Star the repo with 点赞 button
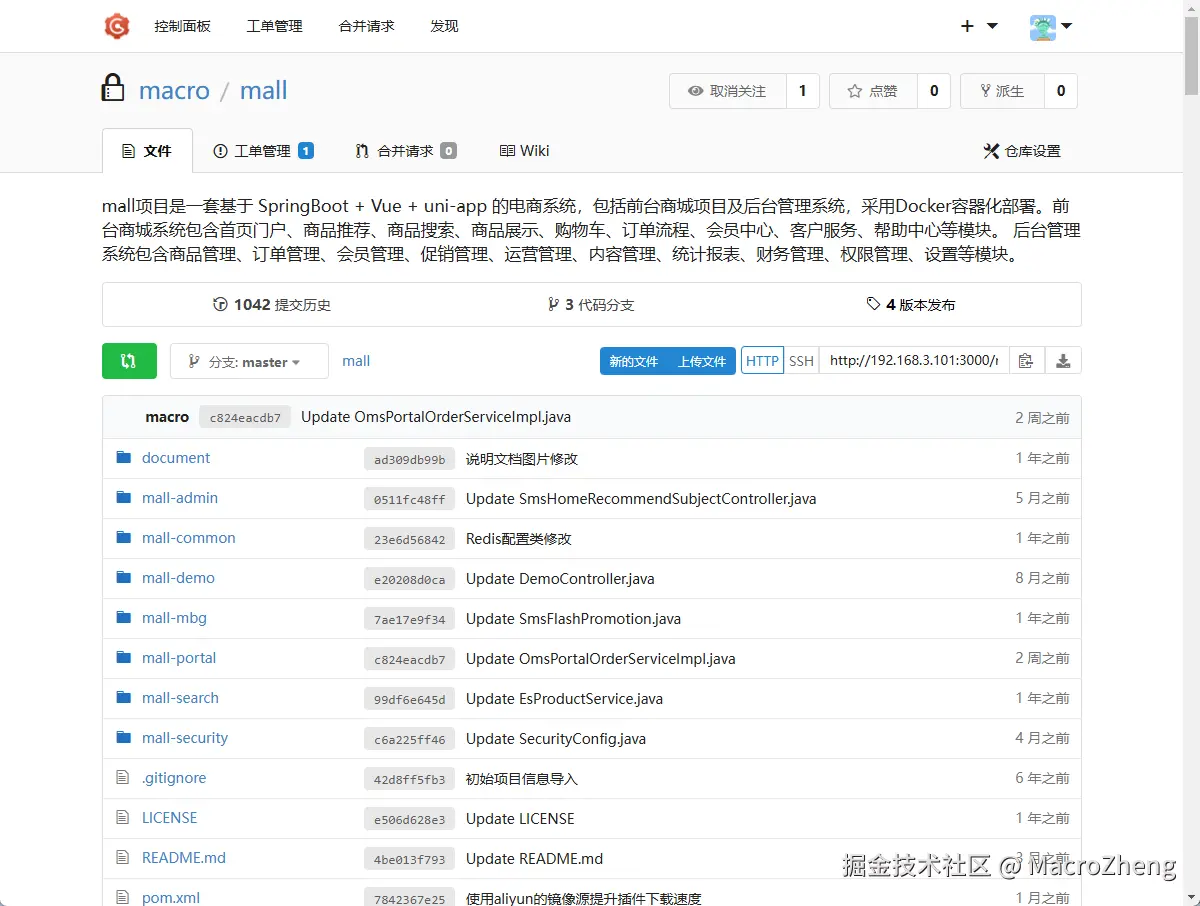 873,91
